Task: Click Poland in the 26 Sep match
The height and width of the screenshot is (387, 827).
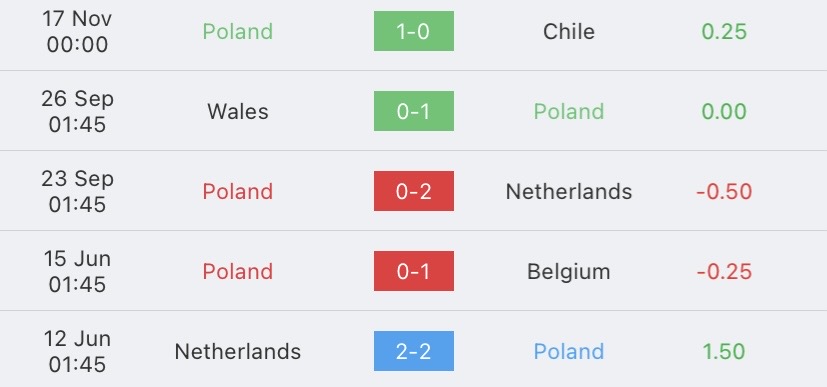Action: click(x=569, y=112)
